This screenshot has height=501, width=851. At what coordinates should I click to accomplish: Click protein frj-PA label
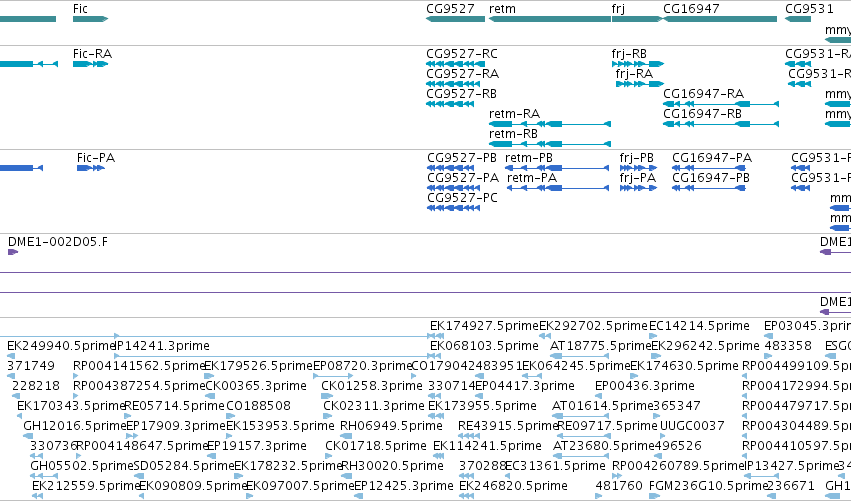click(x=638, y=178)
